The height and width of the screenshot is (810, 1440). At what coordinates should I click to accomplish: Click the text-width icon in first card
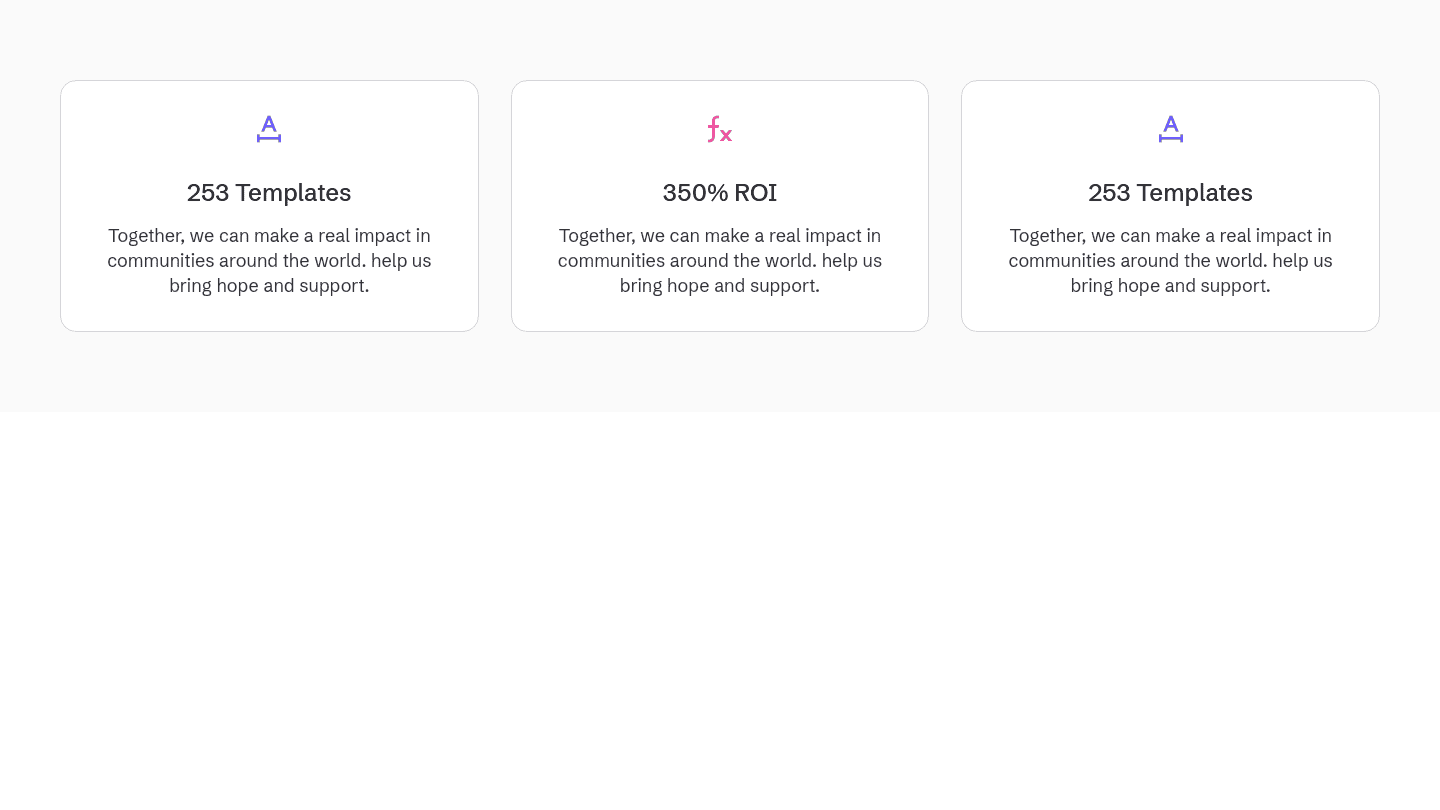click(269, 129)
